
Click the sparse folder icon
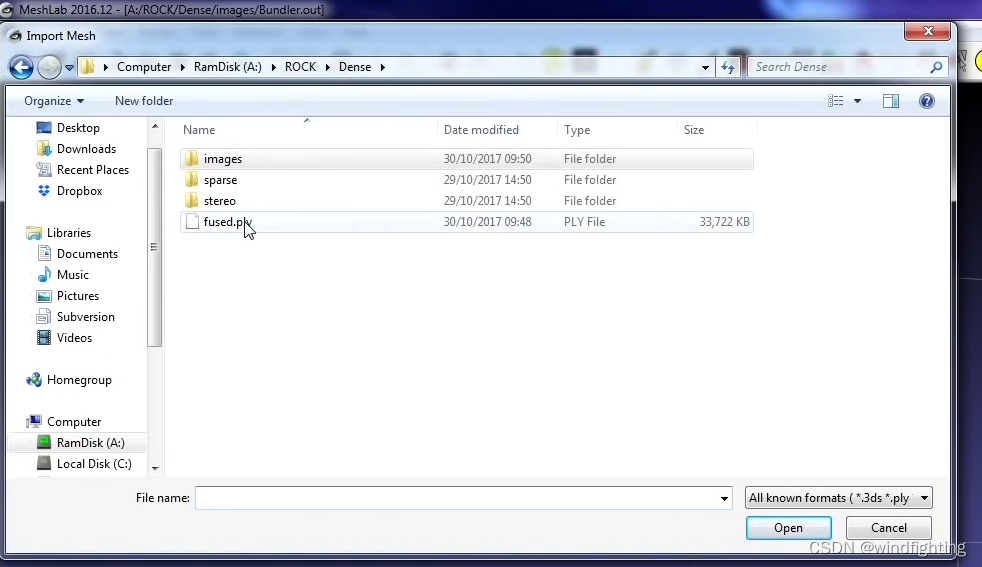point(192,180)
